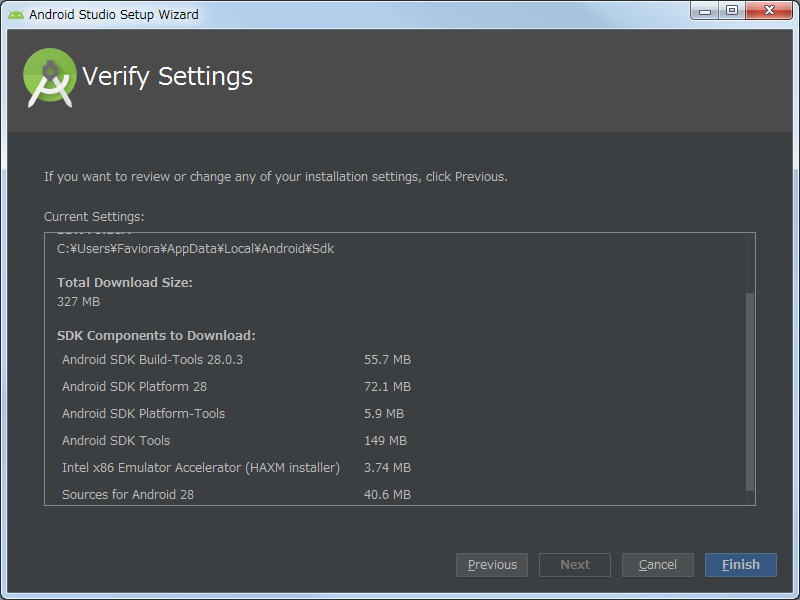Viewport: 800px width, 600px height.
Task: Go back with the Previous button
Action: 492,565
